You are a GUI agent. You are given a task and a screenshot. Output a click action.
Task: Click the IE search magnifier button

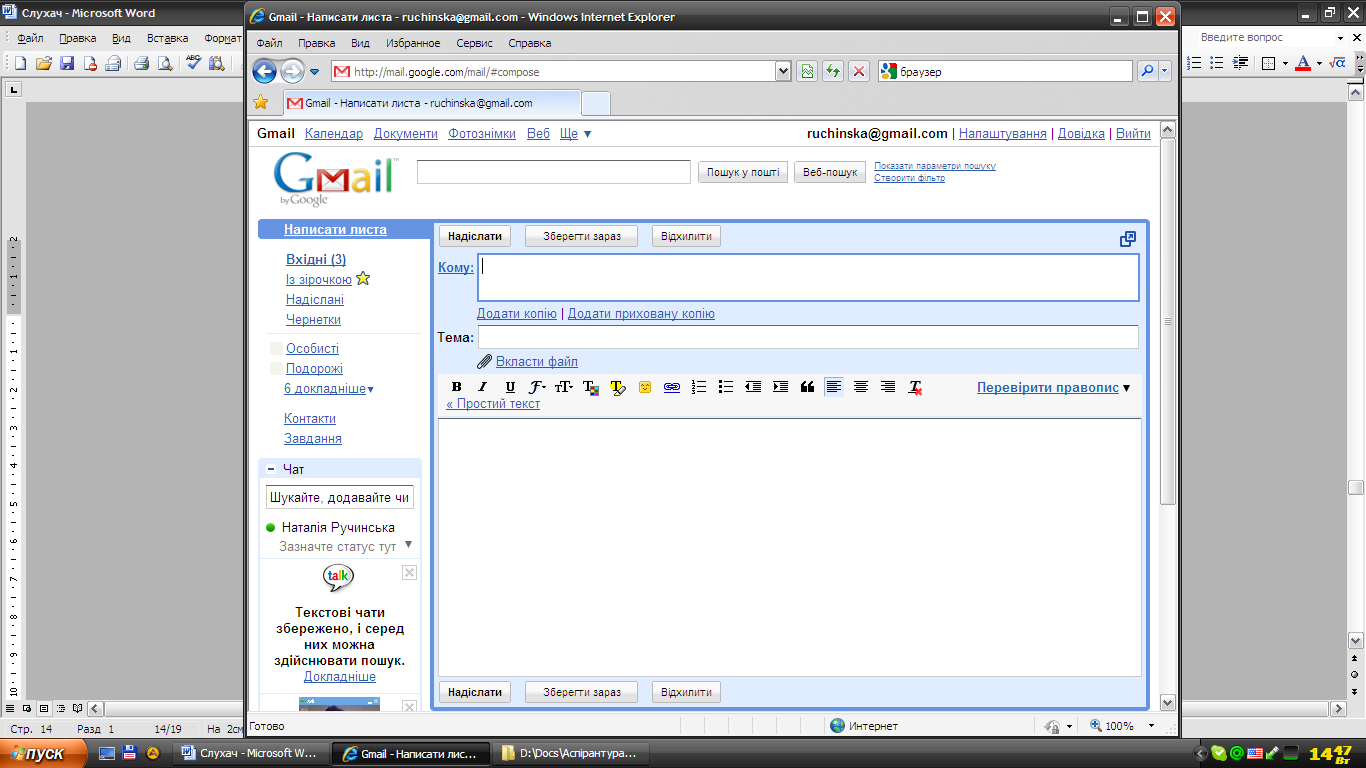point(1146,71)
